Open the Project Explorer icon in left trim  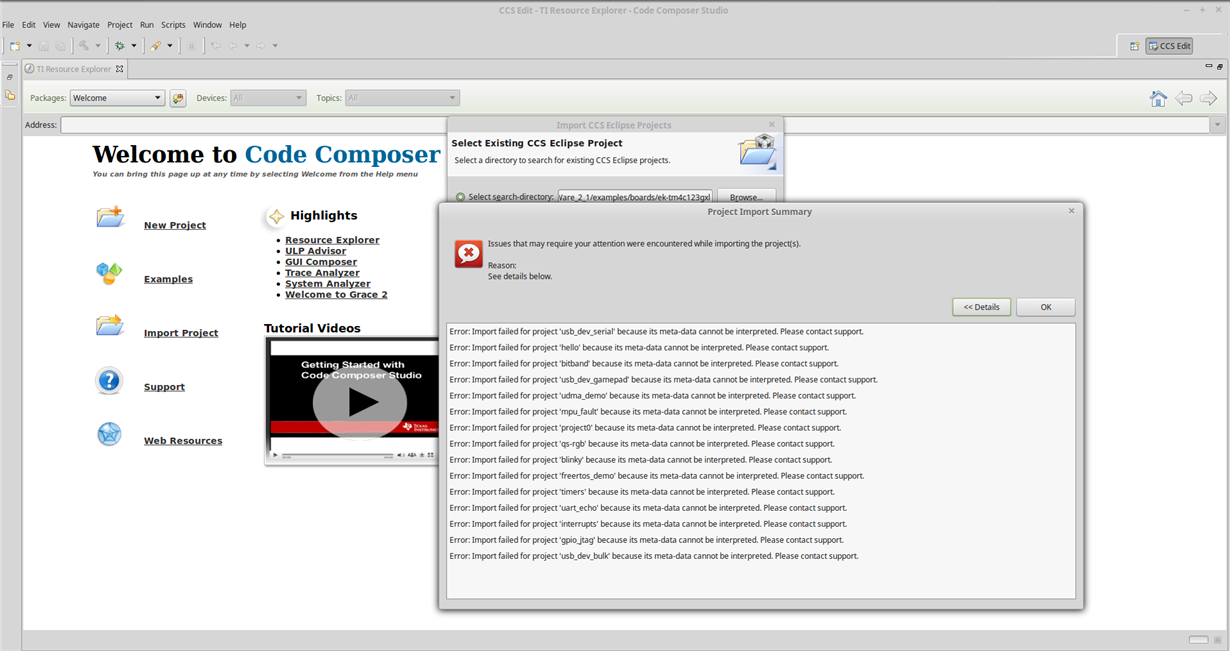point(10,96)
